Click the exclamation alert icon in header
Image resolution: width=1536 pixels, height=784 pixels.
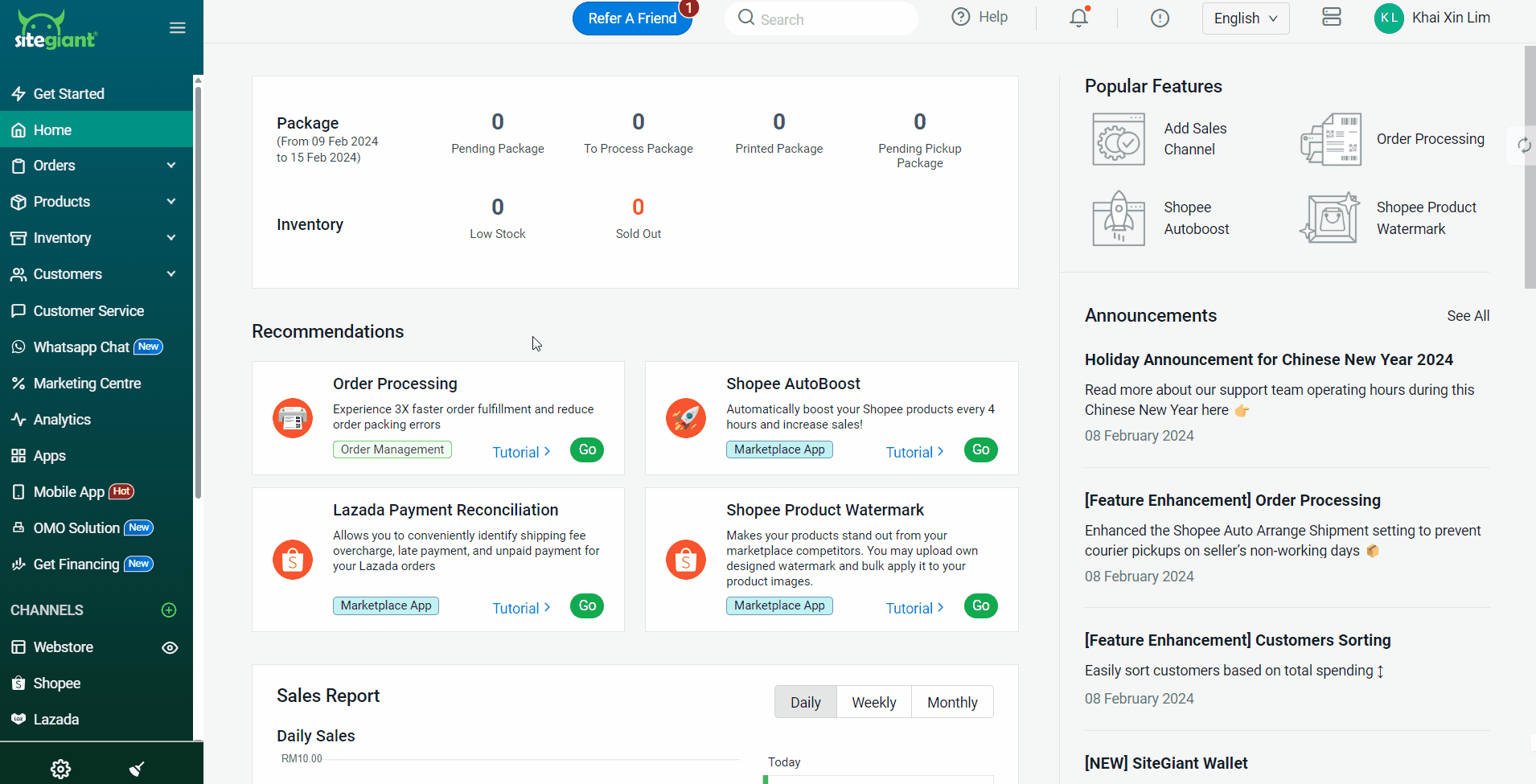click(1160, 18)
